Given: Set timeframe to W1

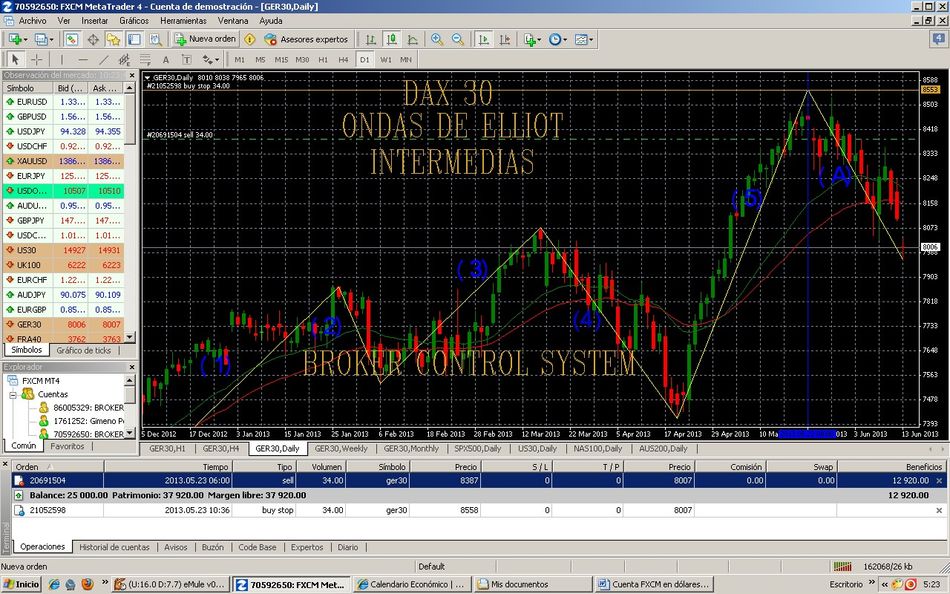Looking at the screenshot, I should (386, 59).
